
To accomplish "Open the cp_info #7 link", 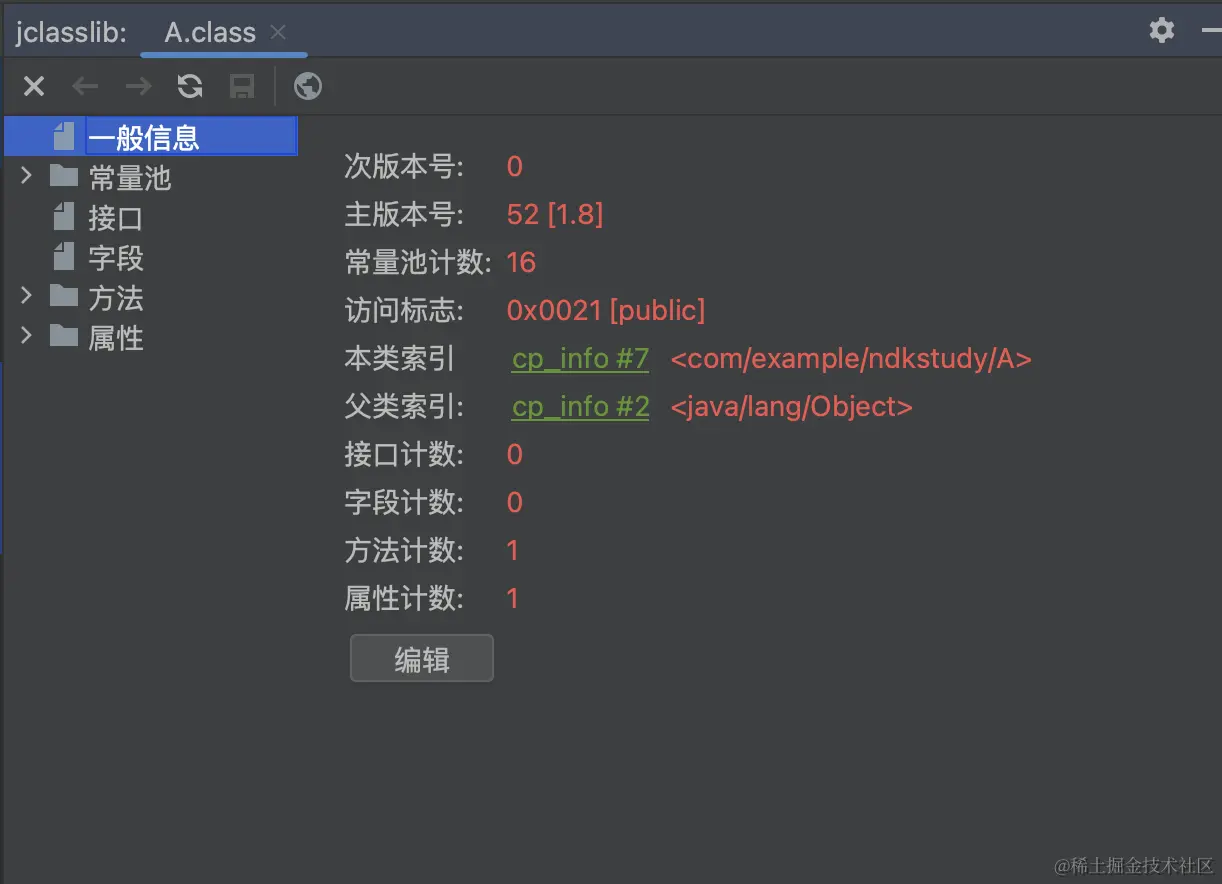I will point(580,358).
